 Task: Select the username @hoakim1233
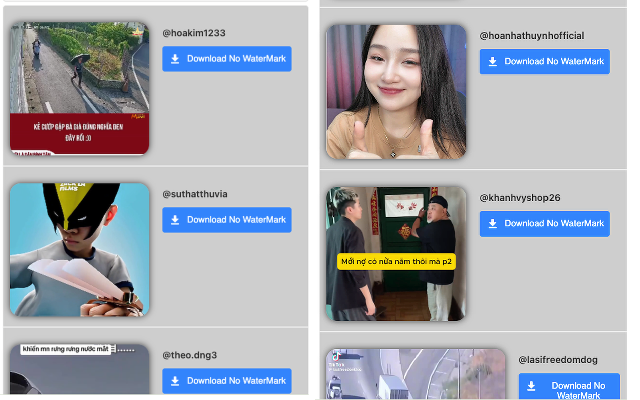point(194,33)
